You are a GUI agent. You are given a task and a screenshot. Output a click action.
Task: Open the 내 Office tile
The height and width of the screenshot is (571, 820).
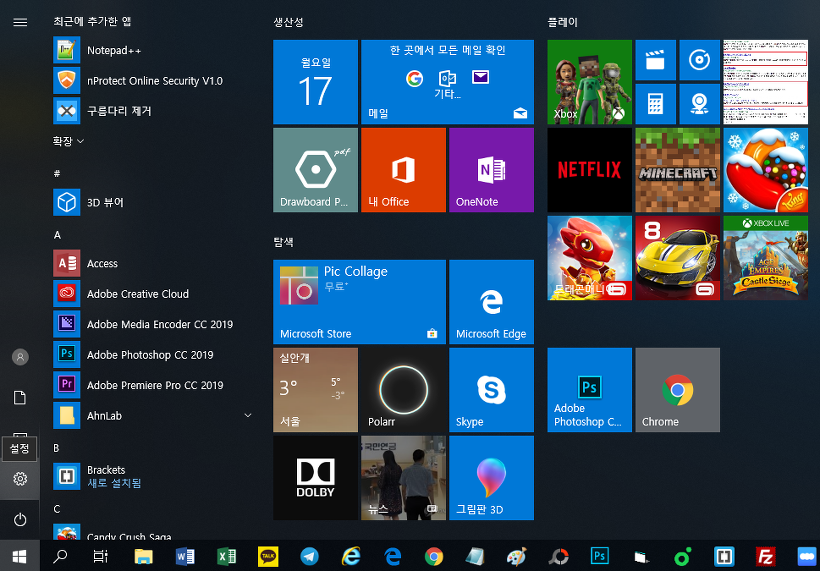(x=403, y=170)
